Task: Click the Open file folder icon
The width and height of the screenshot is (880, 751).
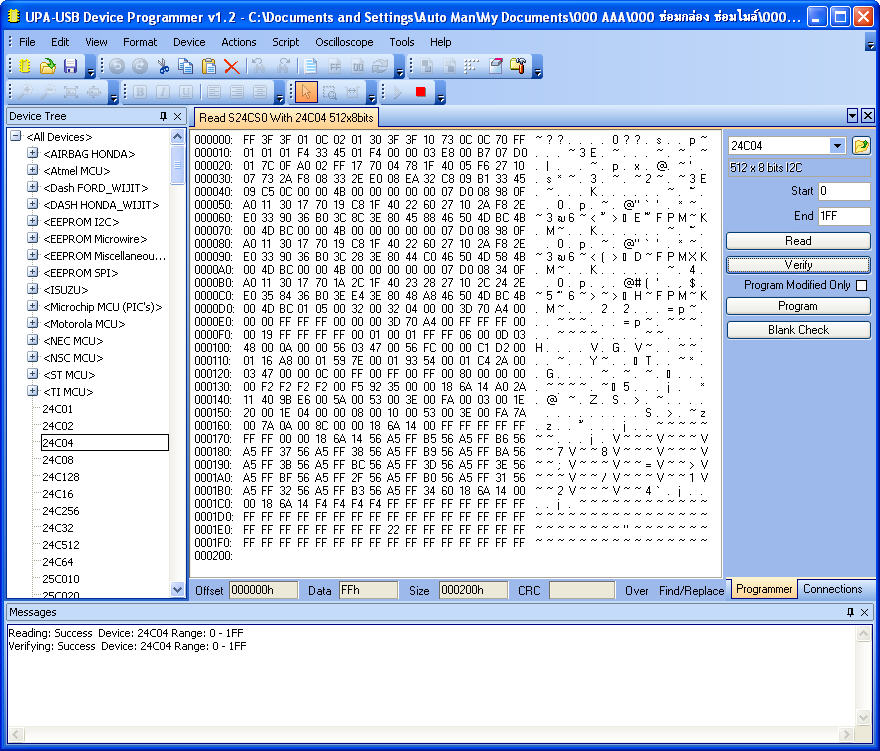Action: 48,66
